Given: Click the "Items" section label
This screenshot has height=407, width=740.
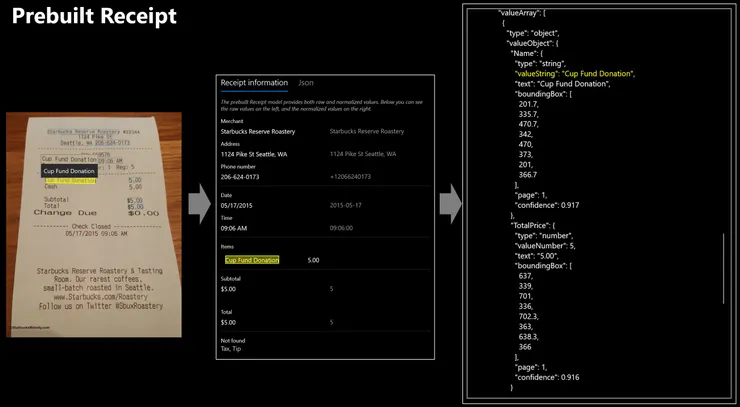Looking at the screenshot, I should pyautogui.click(x=227, y=246).
